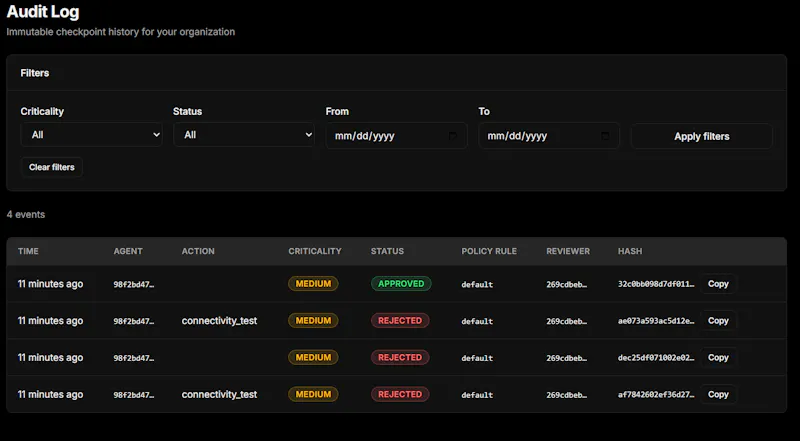The height and width of the screenshot is (441, 800).
Task: Copy hash ae073a593ac5d12e
Action: (x=718, y=321)
